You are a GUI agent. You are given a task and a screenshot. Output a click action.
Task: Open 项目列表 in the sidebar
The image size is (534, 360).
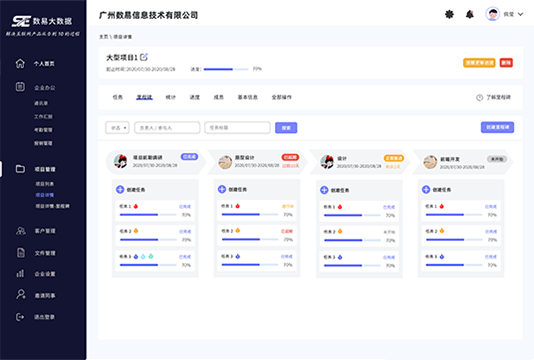[x=45, y=184]
